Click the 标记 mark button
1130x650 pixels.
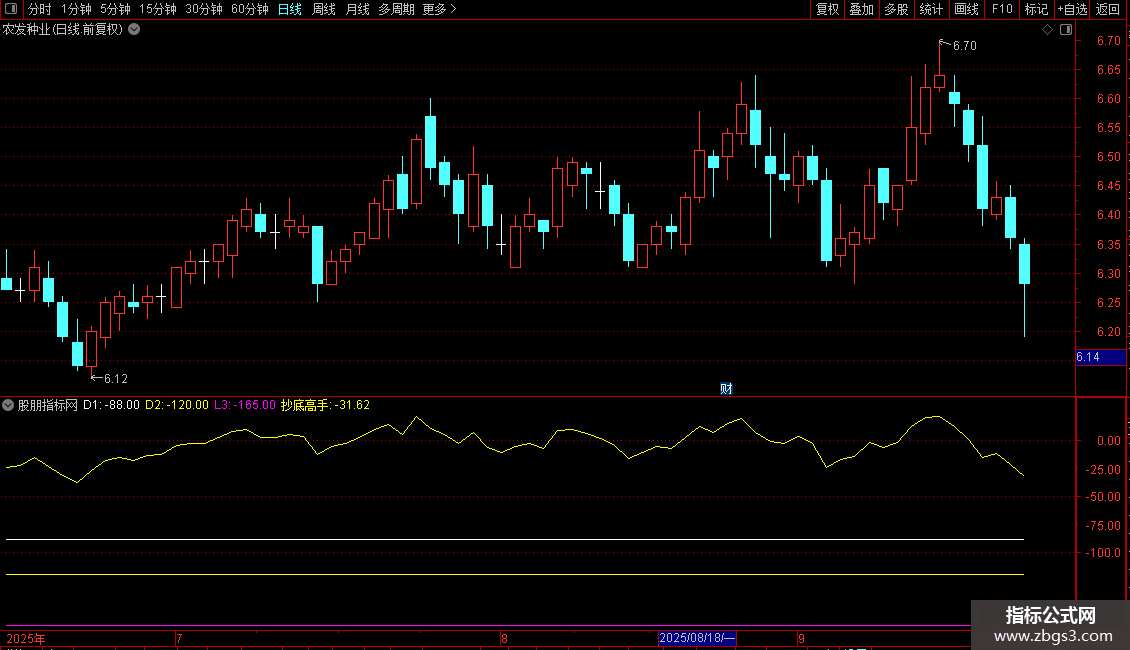pyautogui.click(x=1036, y=9)
